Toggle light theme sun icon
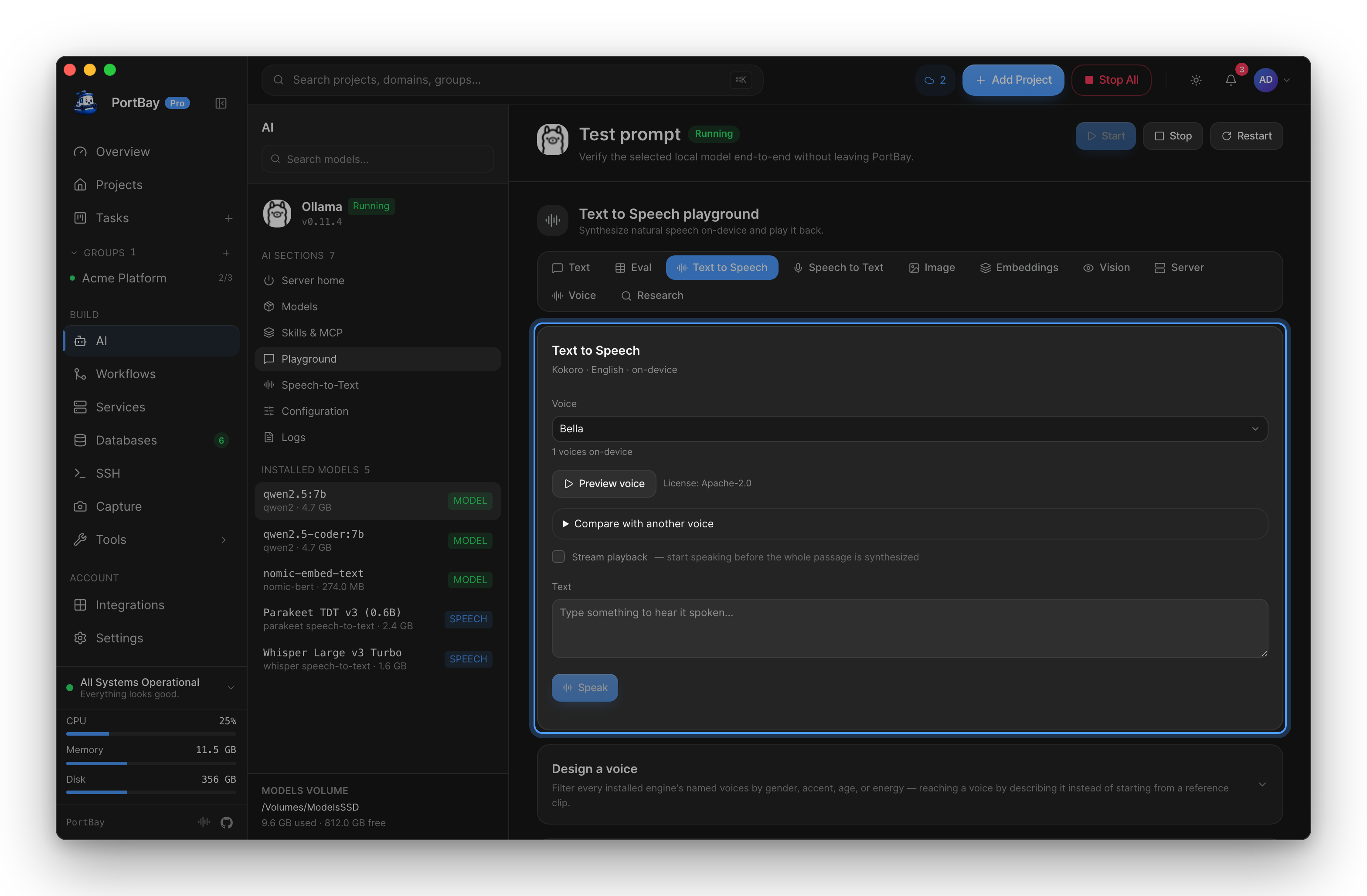 point(1196,81)
